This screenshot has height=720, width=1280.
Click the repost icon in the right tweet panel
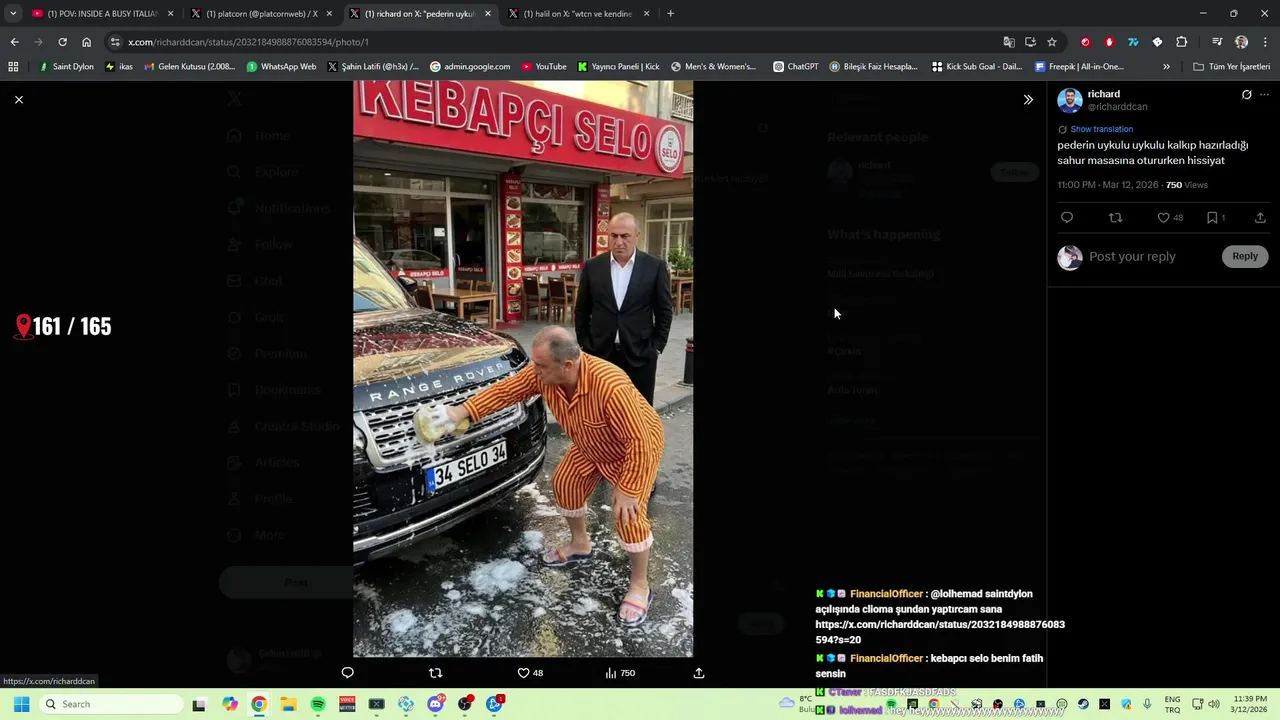click(1115, 217)
